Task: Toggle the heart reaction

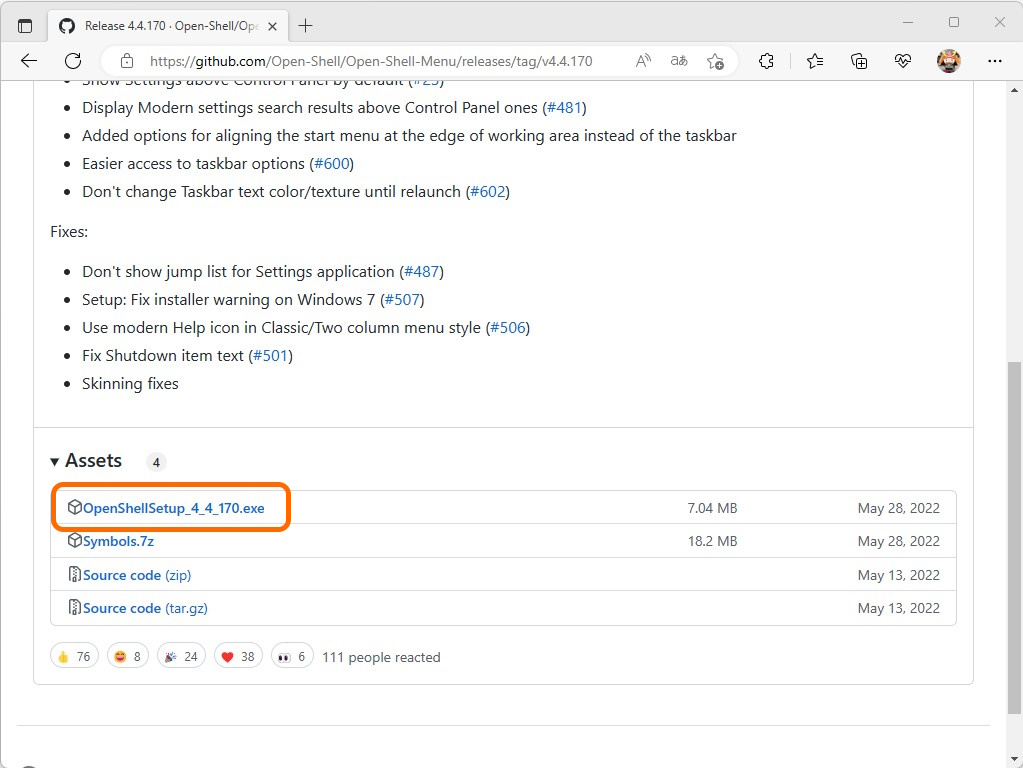Action: (238, 656)
